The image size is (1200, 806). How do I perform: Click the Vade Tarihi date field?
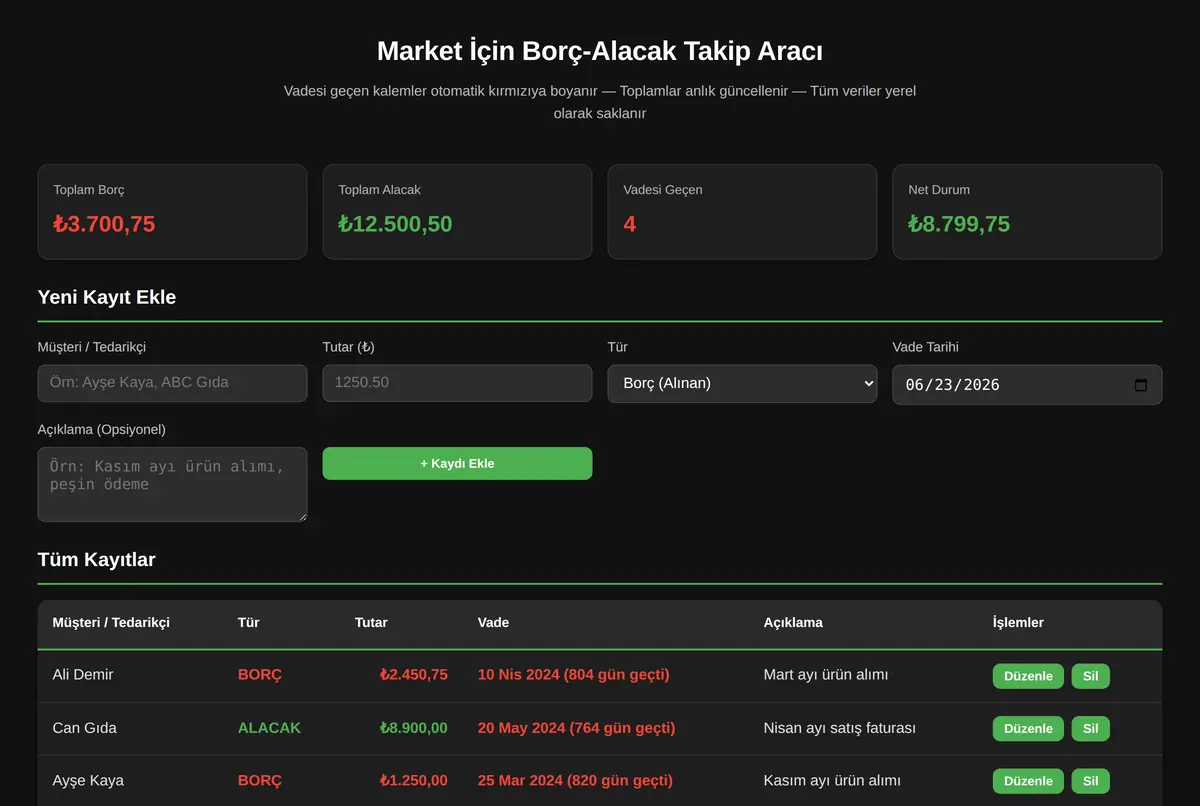(1027, 384)
